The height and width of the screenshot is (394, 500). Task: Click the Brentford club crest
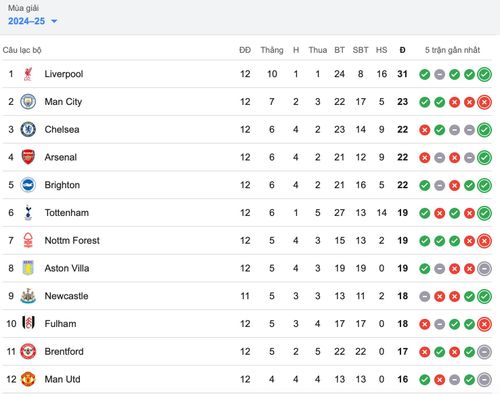[x=28, y=351]
